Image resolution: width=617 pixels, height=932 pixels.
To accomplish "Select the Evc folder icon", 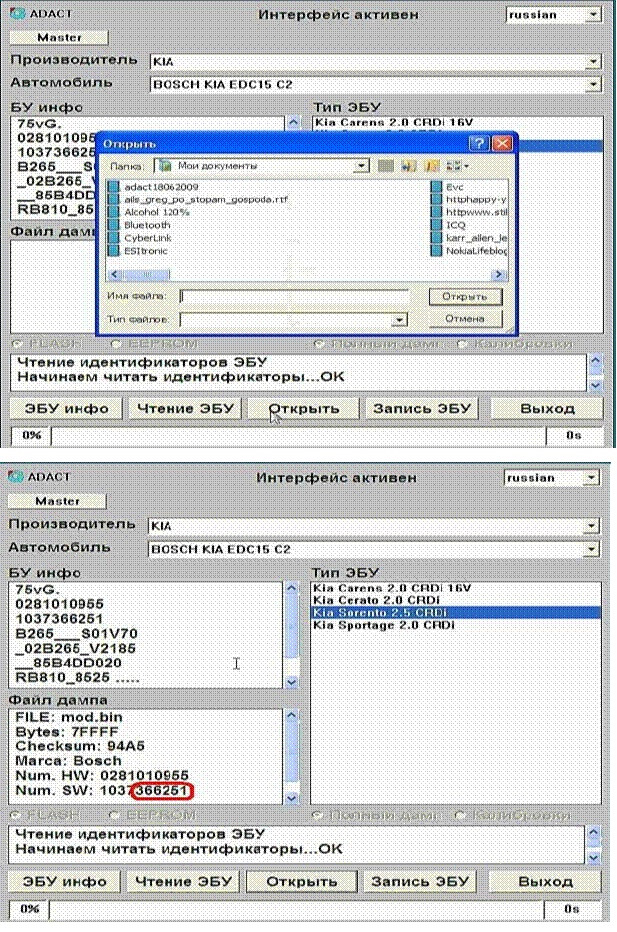I will pos(436,187).
